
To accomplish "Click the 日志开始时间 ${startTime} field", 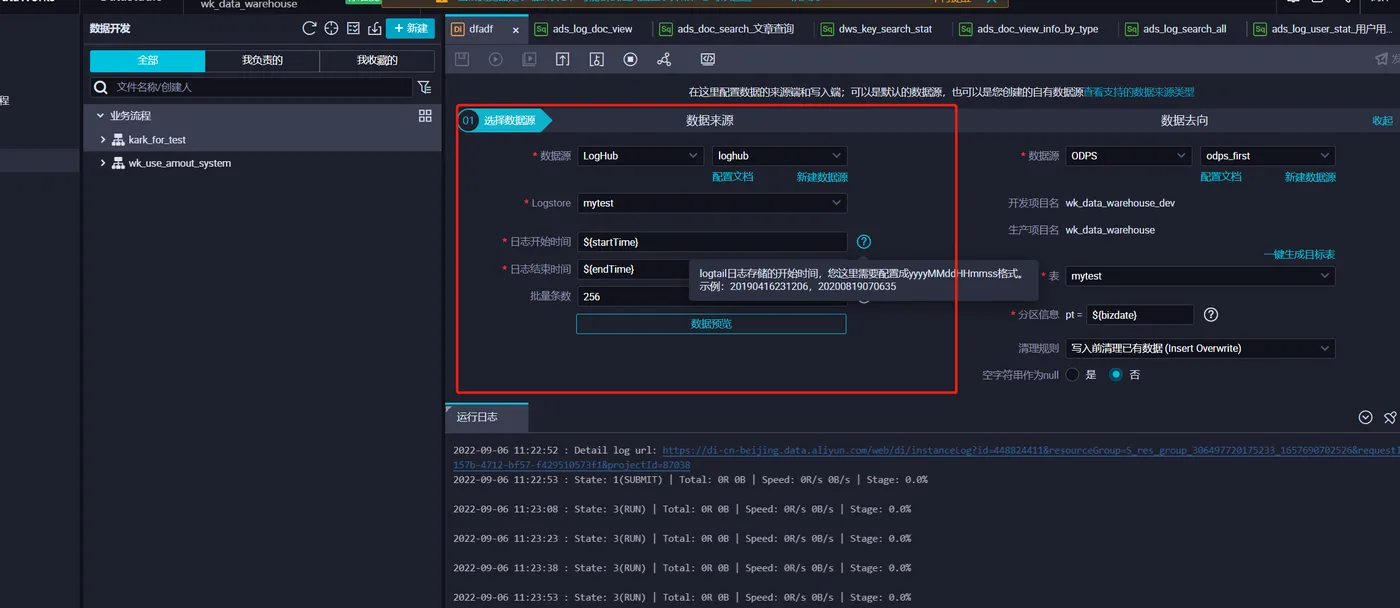I will click(x=712, y=242).
